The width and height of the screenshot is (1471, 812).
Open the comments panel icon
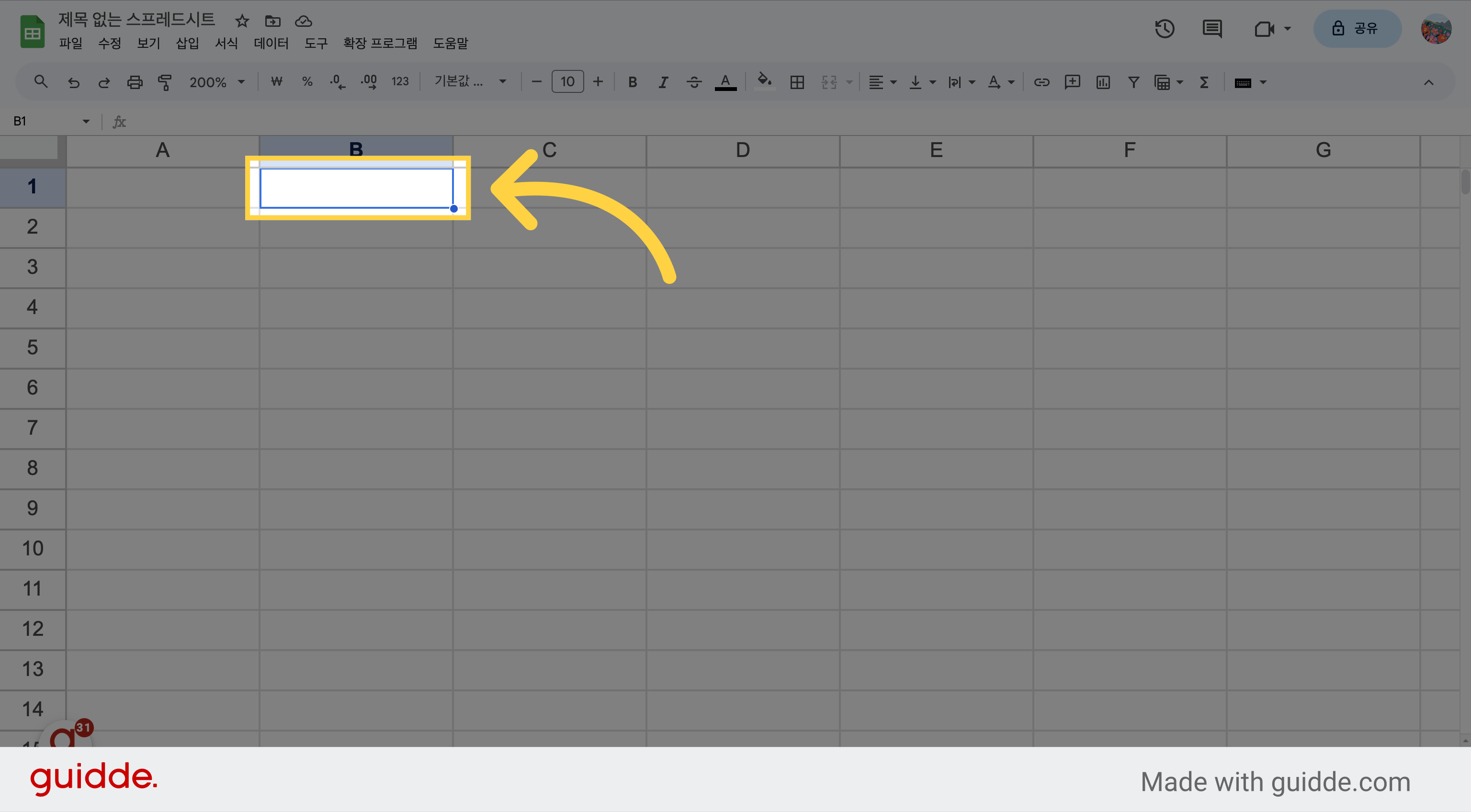click(1212, 29)
